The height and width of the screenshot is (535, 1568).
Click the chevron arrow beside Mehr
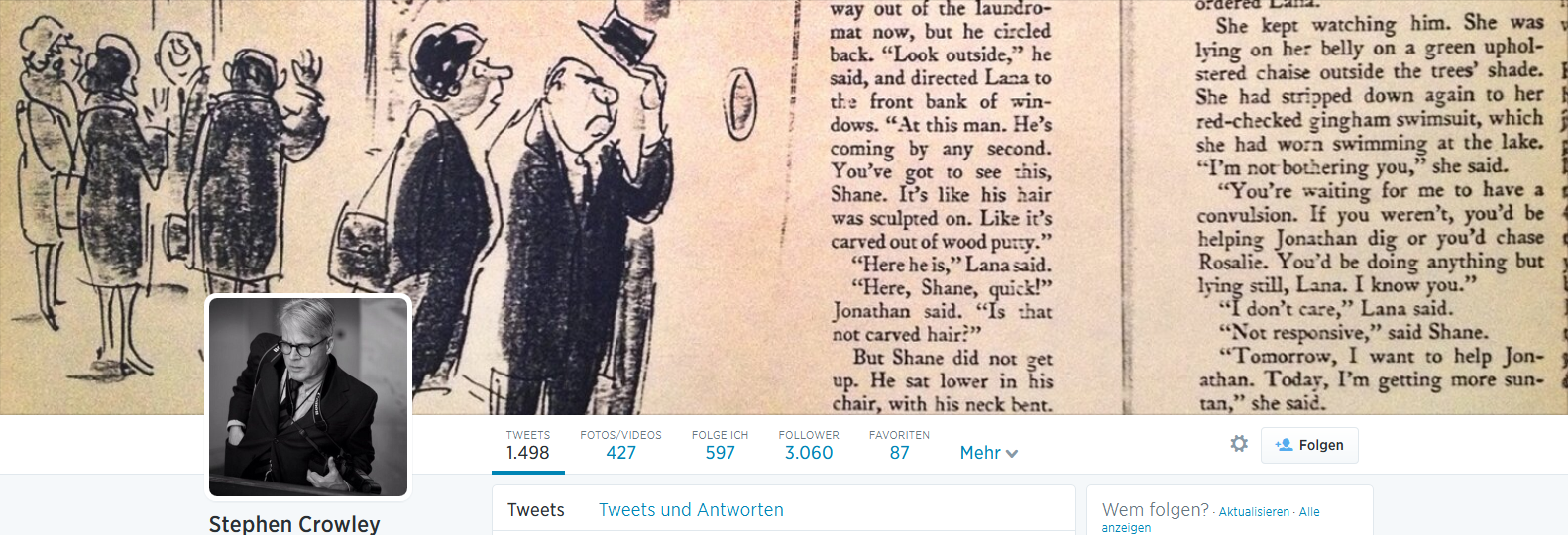point(1012,453)
